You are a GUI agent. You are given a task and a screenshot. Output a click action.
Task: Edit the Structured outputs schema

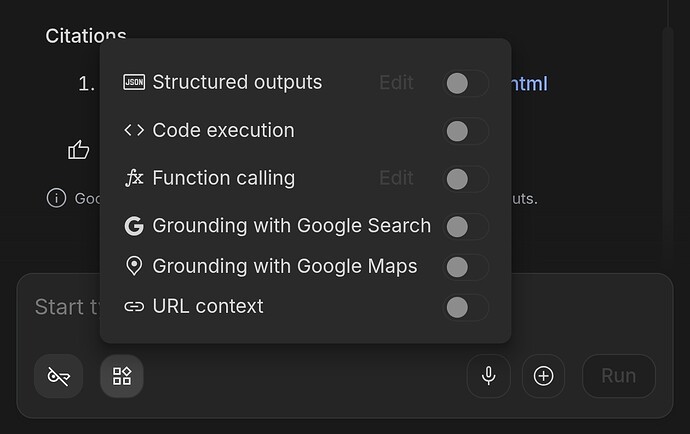pyautogui.click(x=396, y=83)
